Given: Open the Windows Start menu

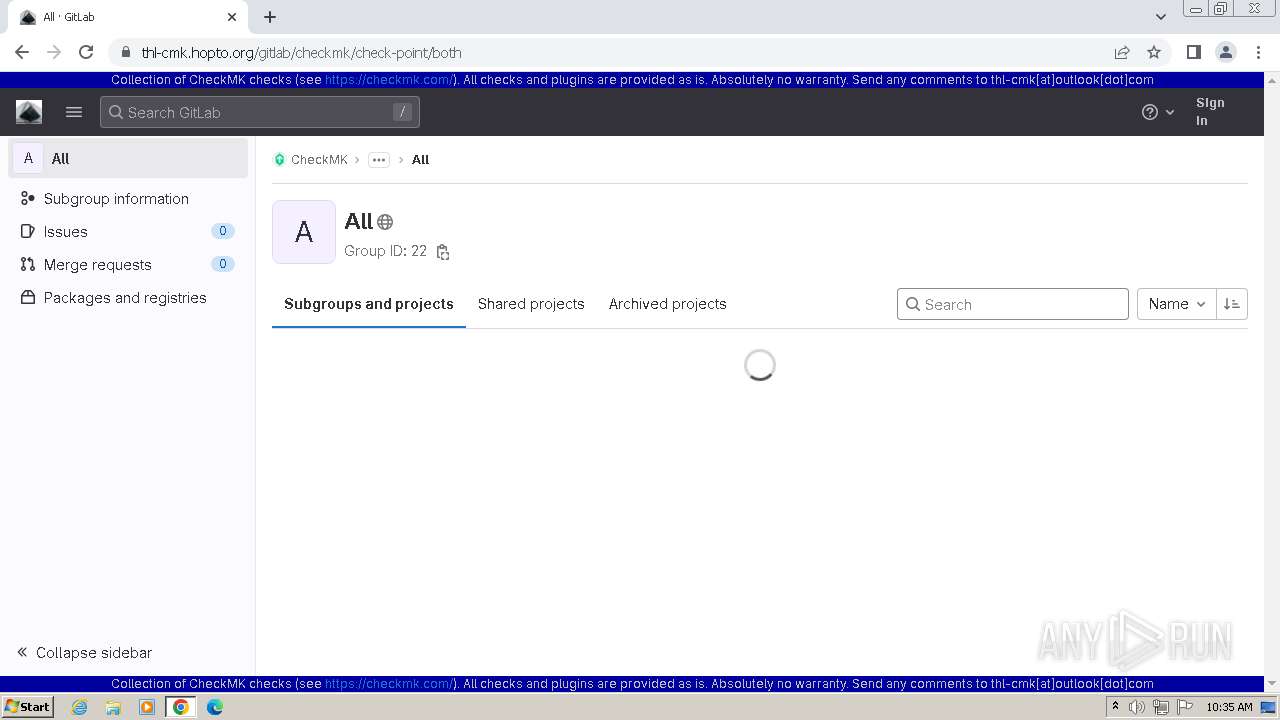Looking at the screenshot, I should pyautogui.click(x=28, y=706).
